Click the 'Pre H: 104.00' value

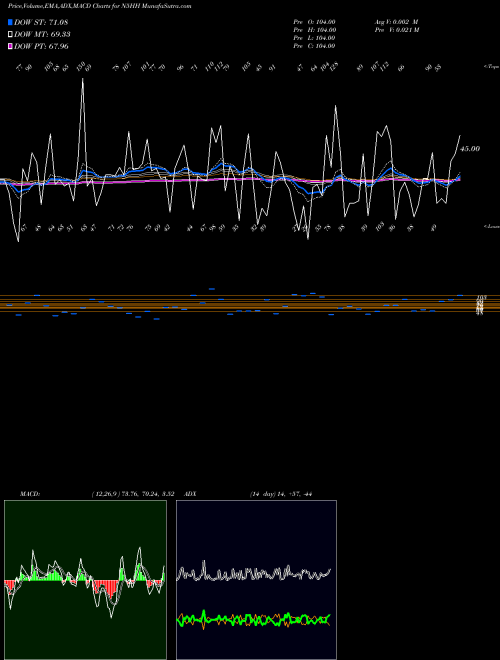(x=314, y=29)
